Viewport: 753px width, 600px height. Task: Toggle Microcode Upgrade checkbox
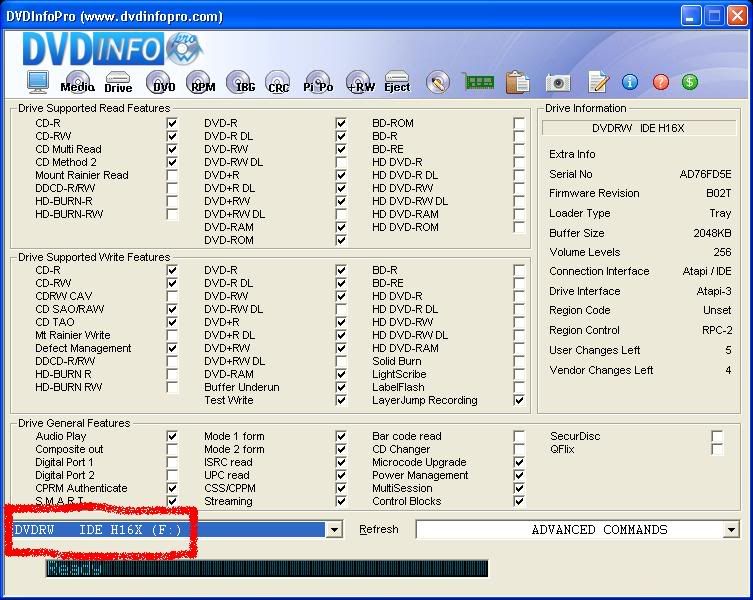pos(519,462)
